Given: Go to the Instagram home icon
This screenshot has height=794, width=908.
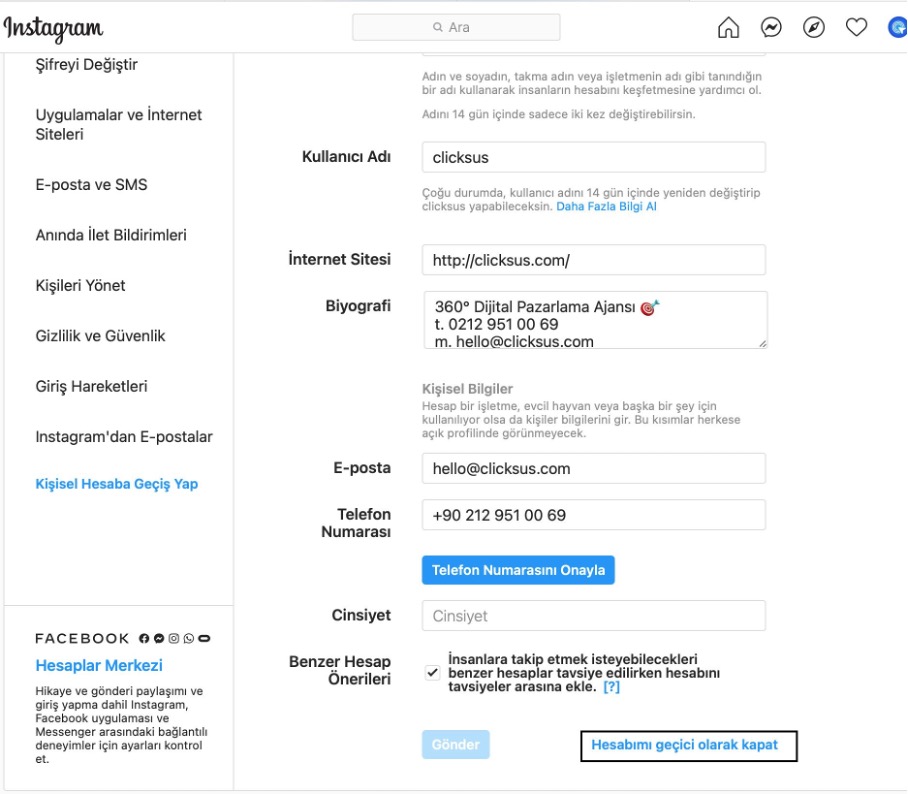Looking at the screenshot, I should coord(729,28).
